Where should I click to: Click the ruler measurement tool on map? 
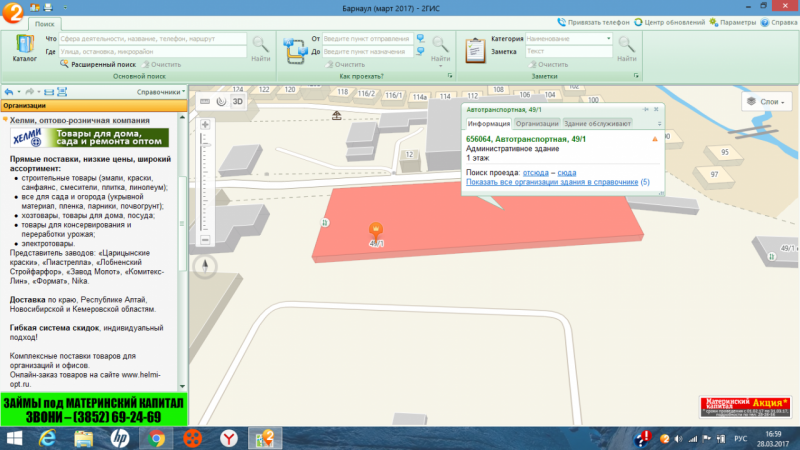pos(205,101)
